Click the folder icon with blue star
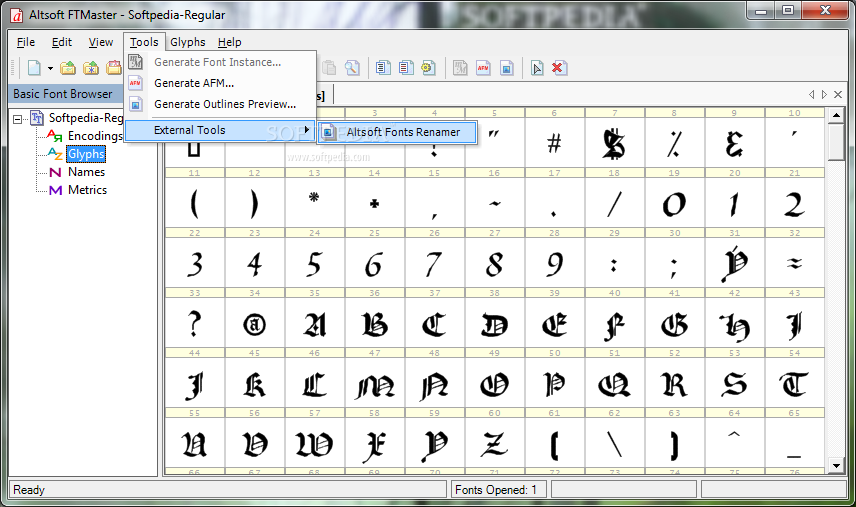Viewport: 856px width, 507px height. [x=91, y=68]
